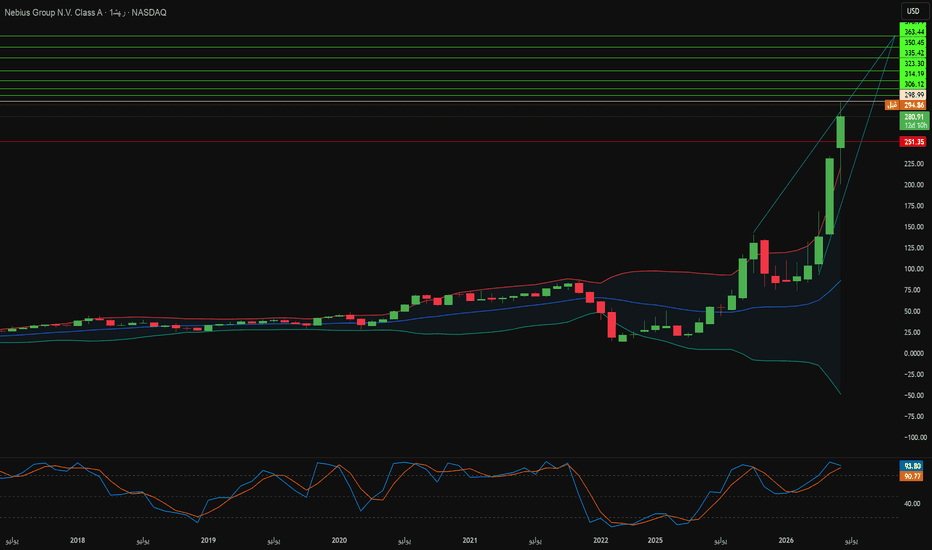This screenshot has height=550, width=932.
Task: Click the 314.19 price level label
Action: tap(914, 74)
